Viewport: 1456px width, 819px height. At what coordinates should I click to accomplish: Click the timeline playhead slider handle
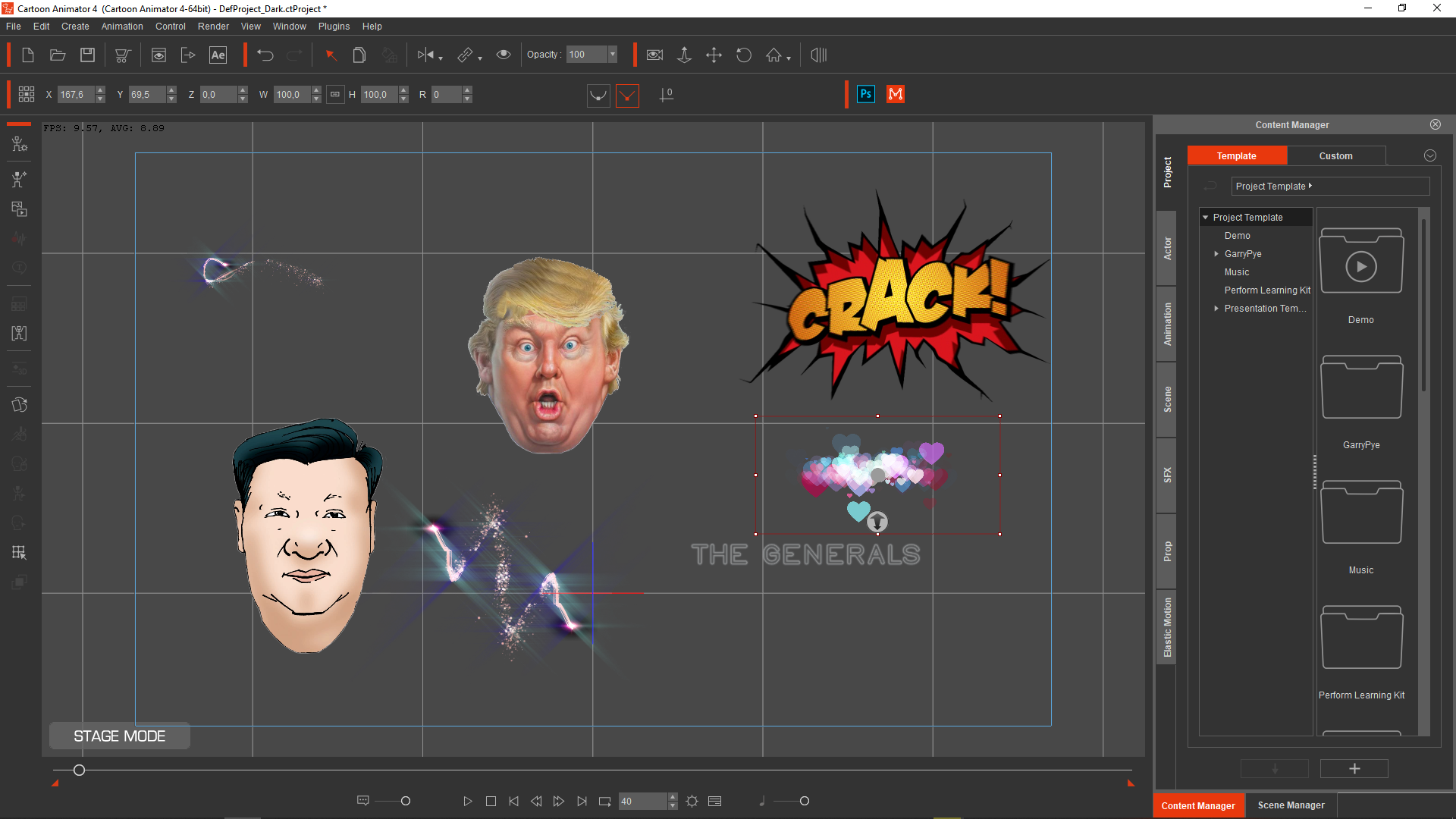click(x=79, y=770)
